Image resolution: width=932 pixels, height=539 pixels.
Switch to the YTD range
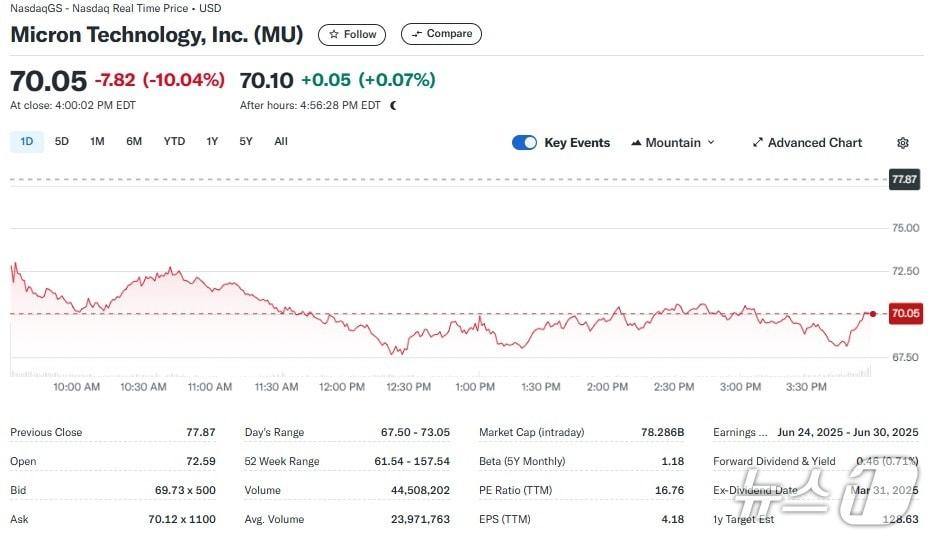(x=174, y=142)
